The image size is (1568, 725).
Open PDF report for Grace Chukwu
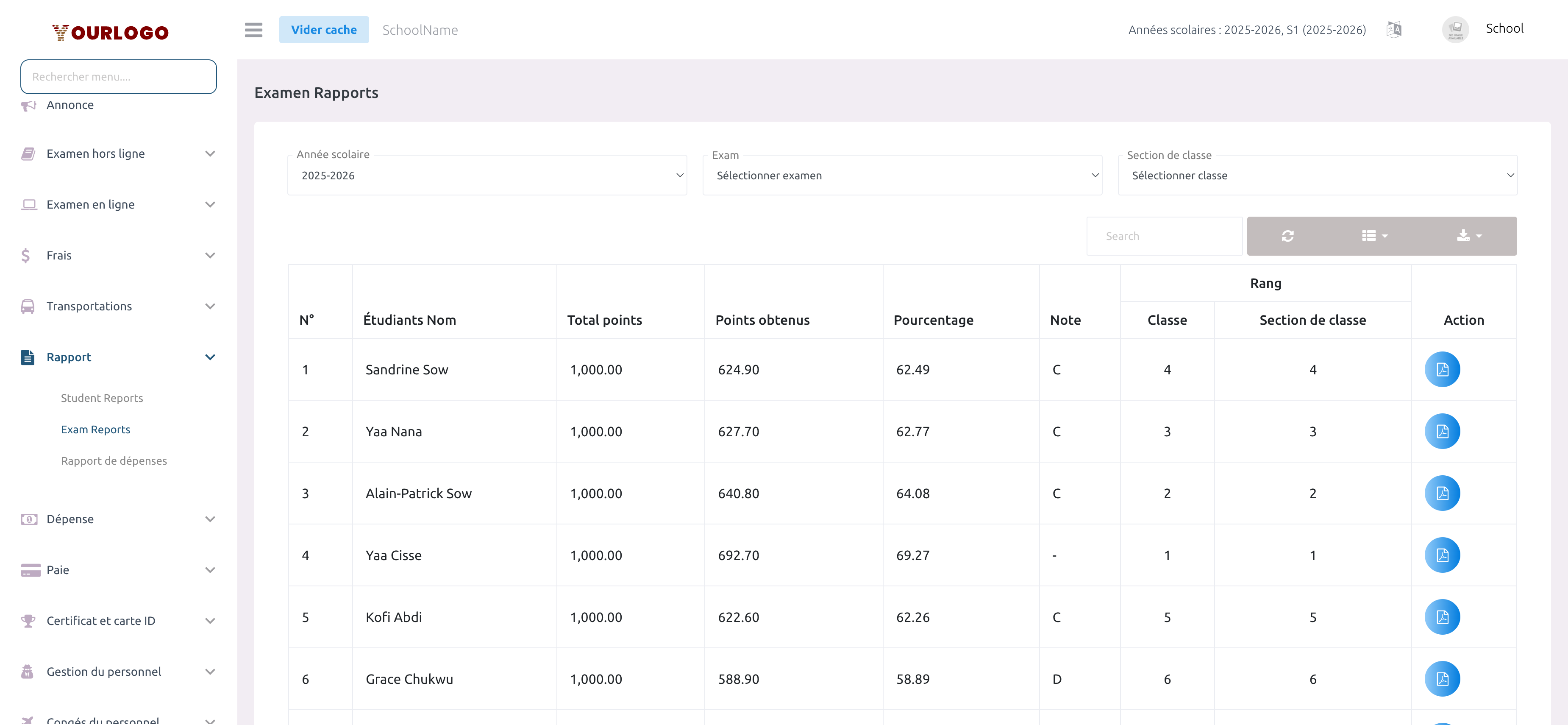click(x=1442, y=679)
